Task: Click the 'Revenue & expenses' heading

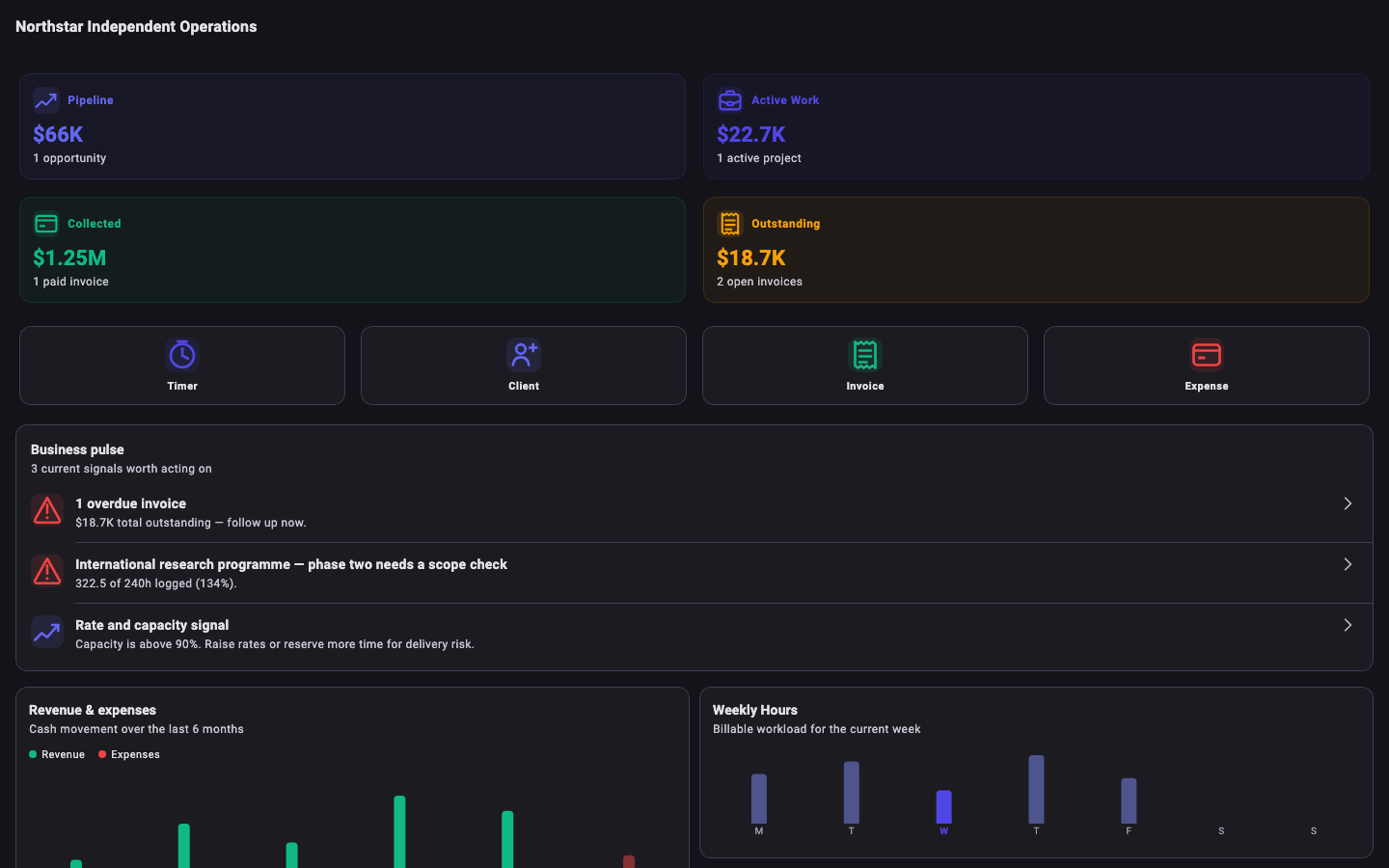Action: click(93, 710)
